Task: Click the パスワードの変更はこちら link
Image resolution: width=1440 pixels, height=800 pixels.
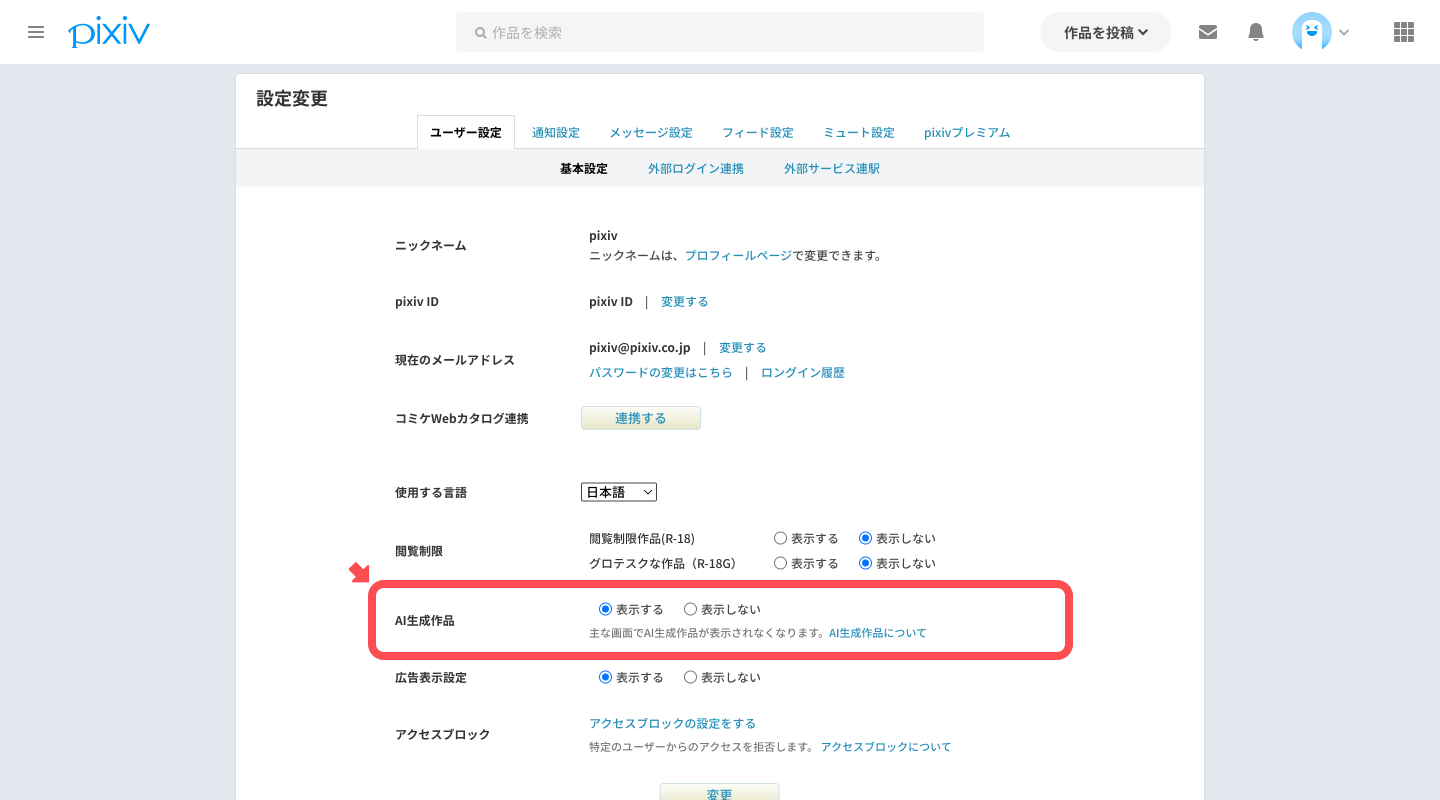Action: (x=660, y=373)
